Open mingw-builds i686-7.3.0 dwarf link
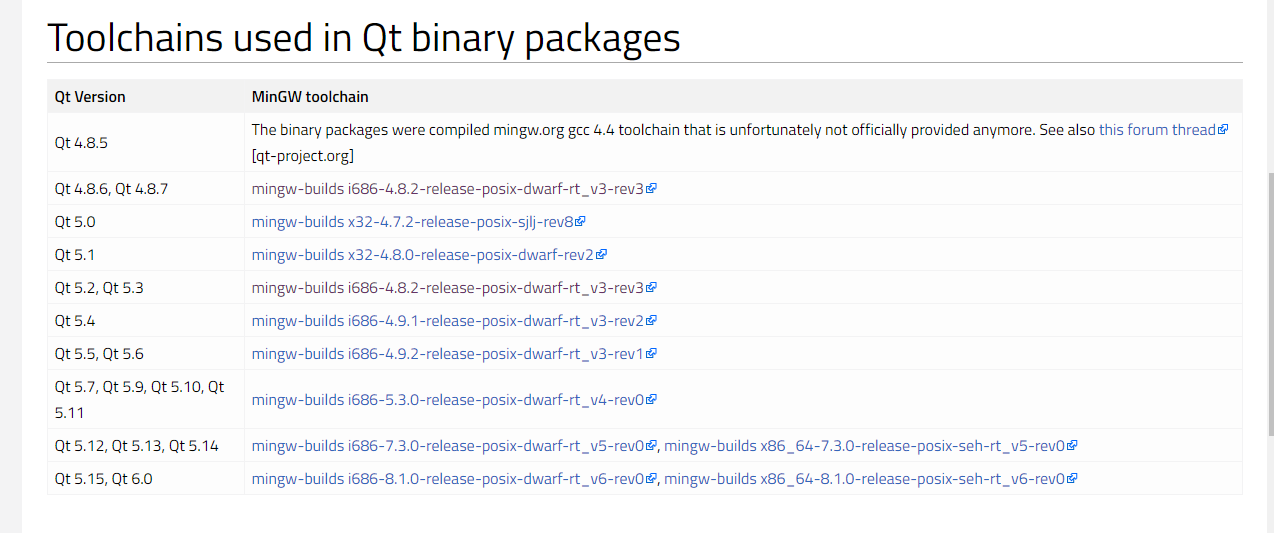Screen dimensions: 1274x533 448,446
